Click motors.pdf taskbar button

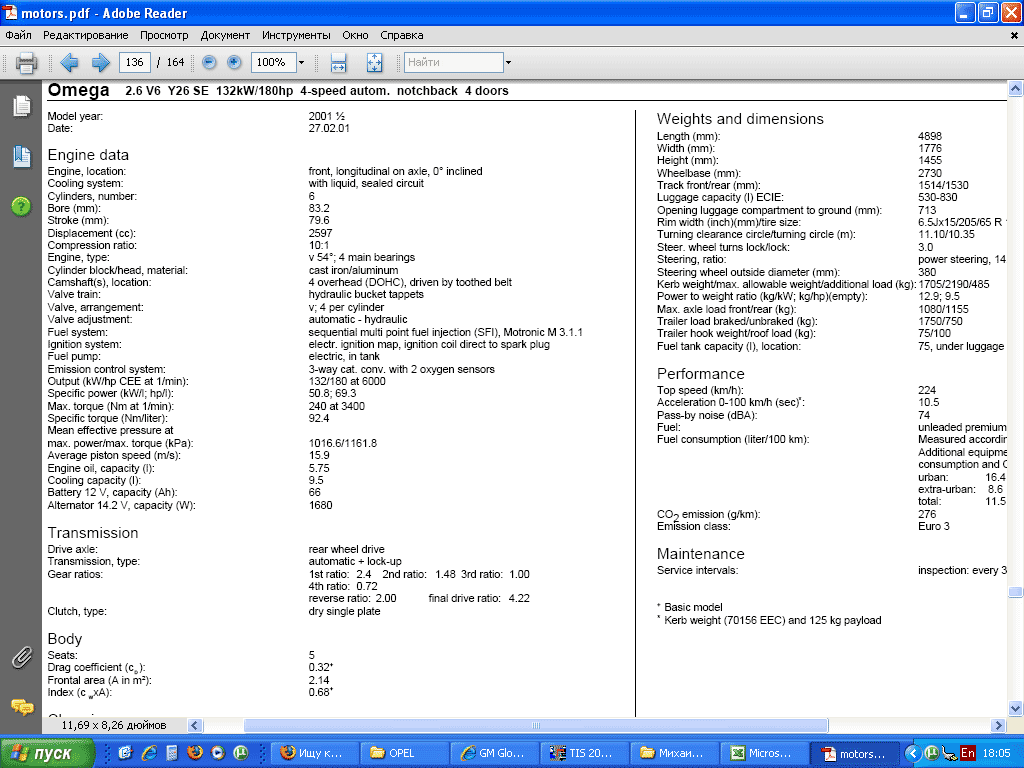[855, 753]
